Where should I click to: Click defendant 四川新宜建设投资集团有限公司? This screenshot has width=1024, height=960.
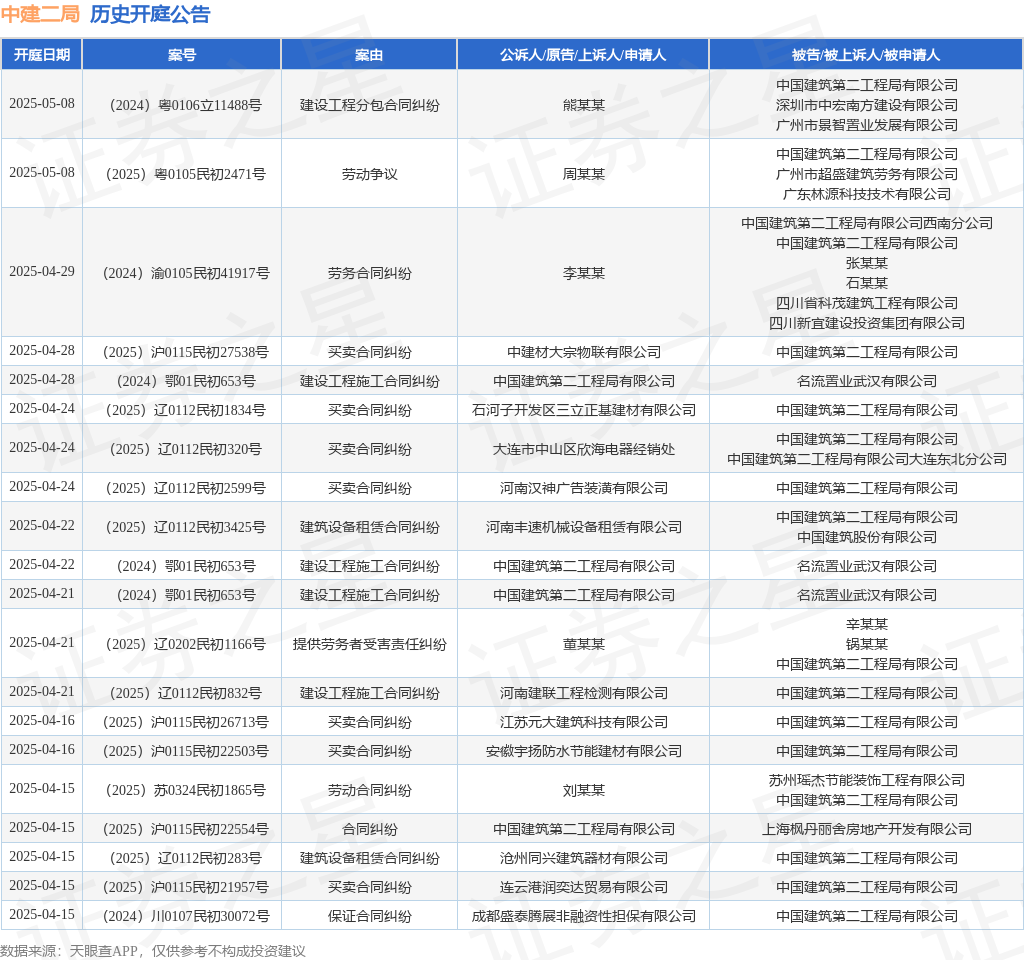pos(867,323)
